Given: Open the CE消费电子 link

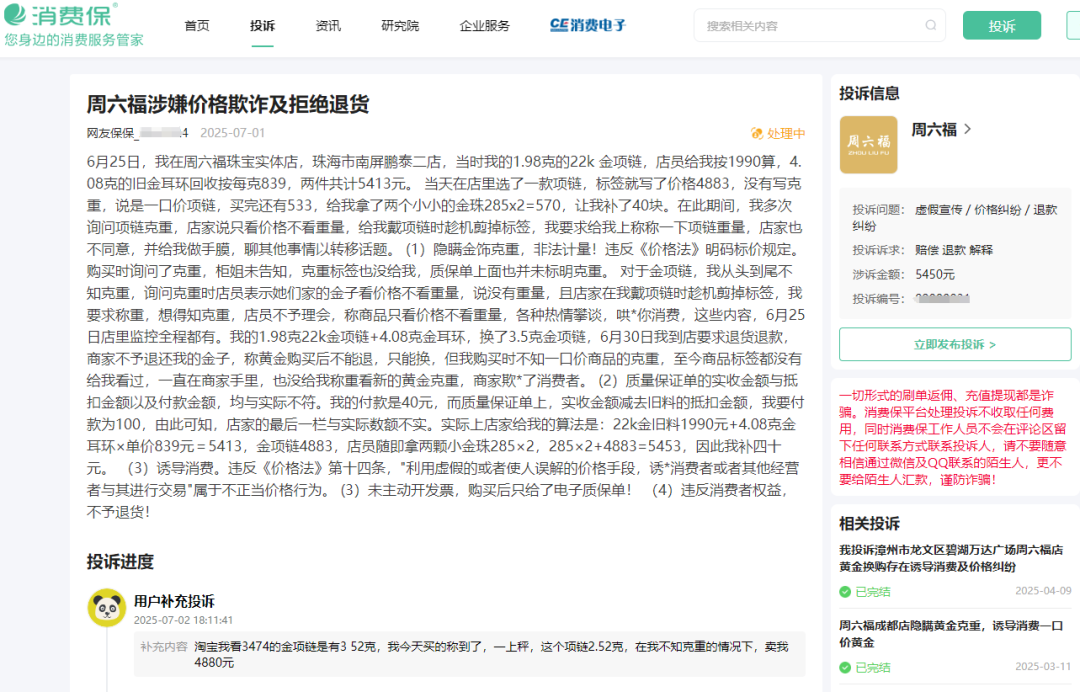Looking at the screenshot, I should (588, 25).
